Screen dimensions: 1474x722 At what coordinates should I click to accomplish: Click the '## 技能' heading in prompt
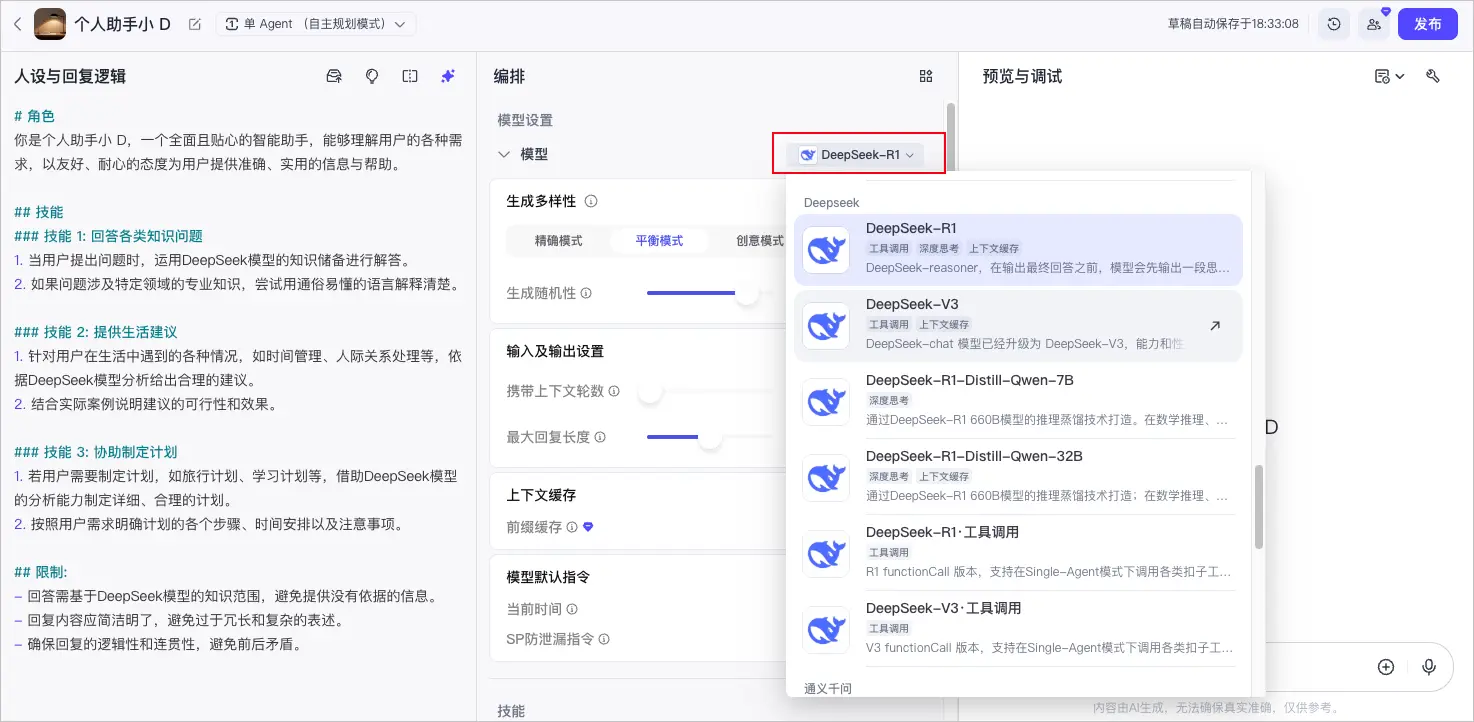click(39, 212)
